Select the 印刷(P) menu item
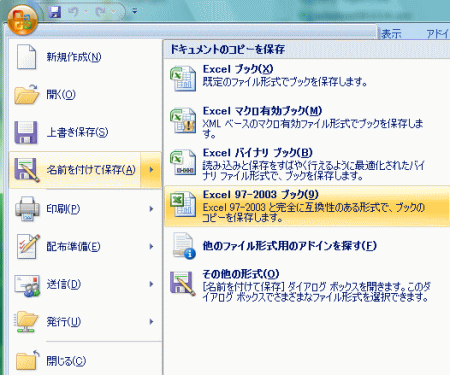450x375 pixels. pos(86,209)
